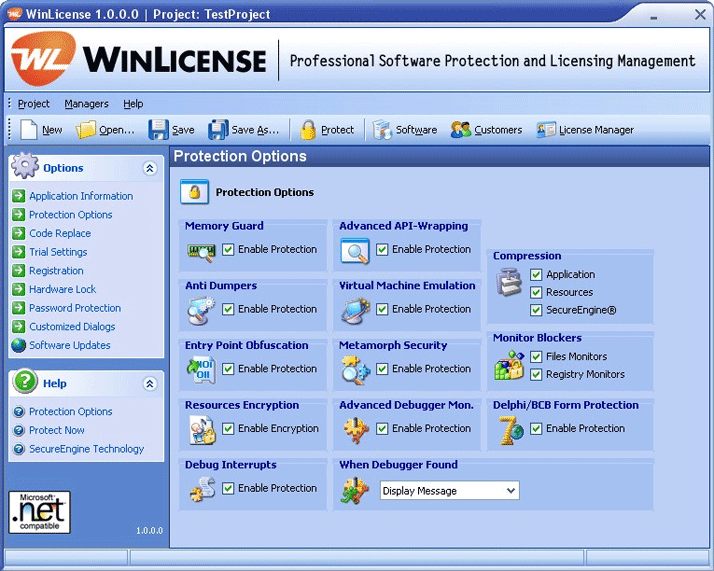714x571 pixels.
Task: Open the When Debugger Found dropdown
Action: 449,490
